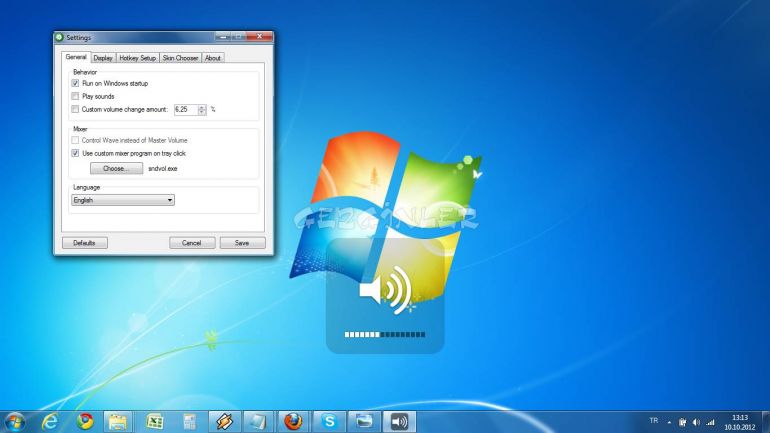The height and width of the screenshot is (433, 770).
Task: Click the Cancel button
Action: pos(192,243)
